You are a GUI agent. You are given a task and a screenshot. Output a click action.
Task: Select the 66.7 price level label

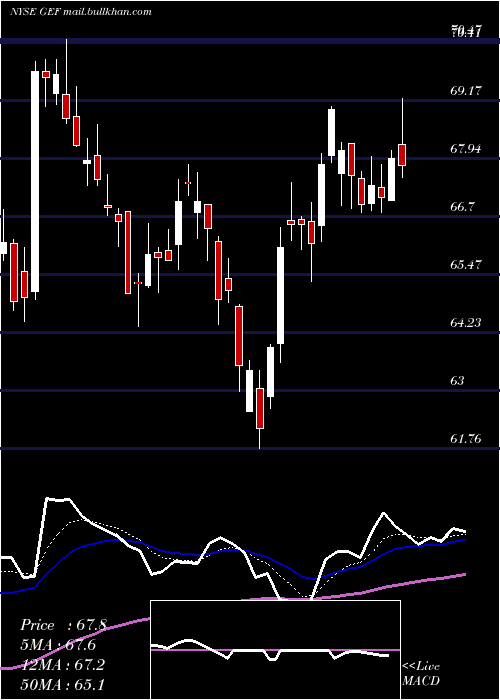(x=463, y=207)
